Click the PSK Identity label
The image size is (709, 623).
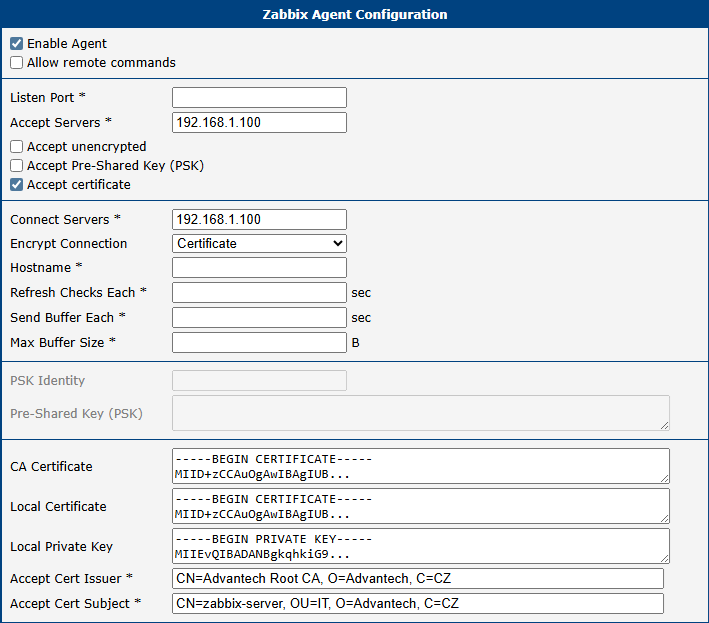click(47, 381)
